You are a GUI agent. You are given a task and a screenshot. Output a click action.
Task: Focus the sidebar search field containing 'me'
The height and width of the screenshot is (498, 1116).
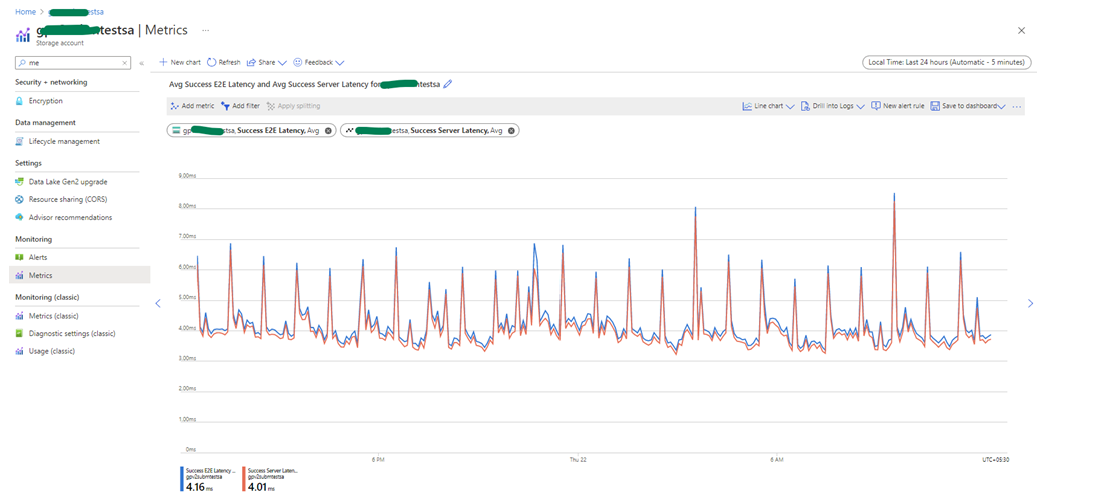(73, 63)
